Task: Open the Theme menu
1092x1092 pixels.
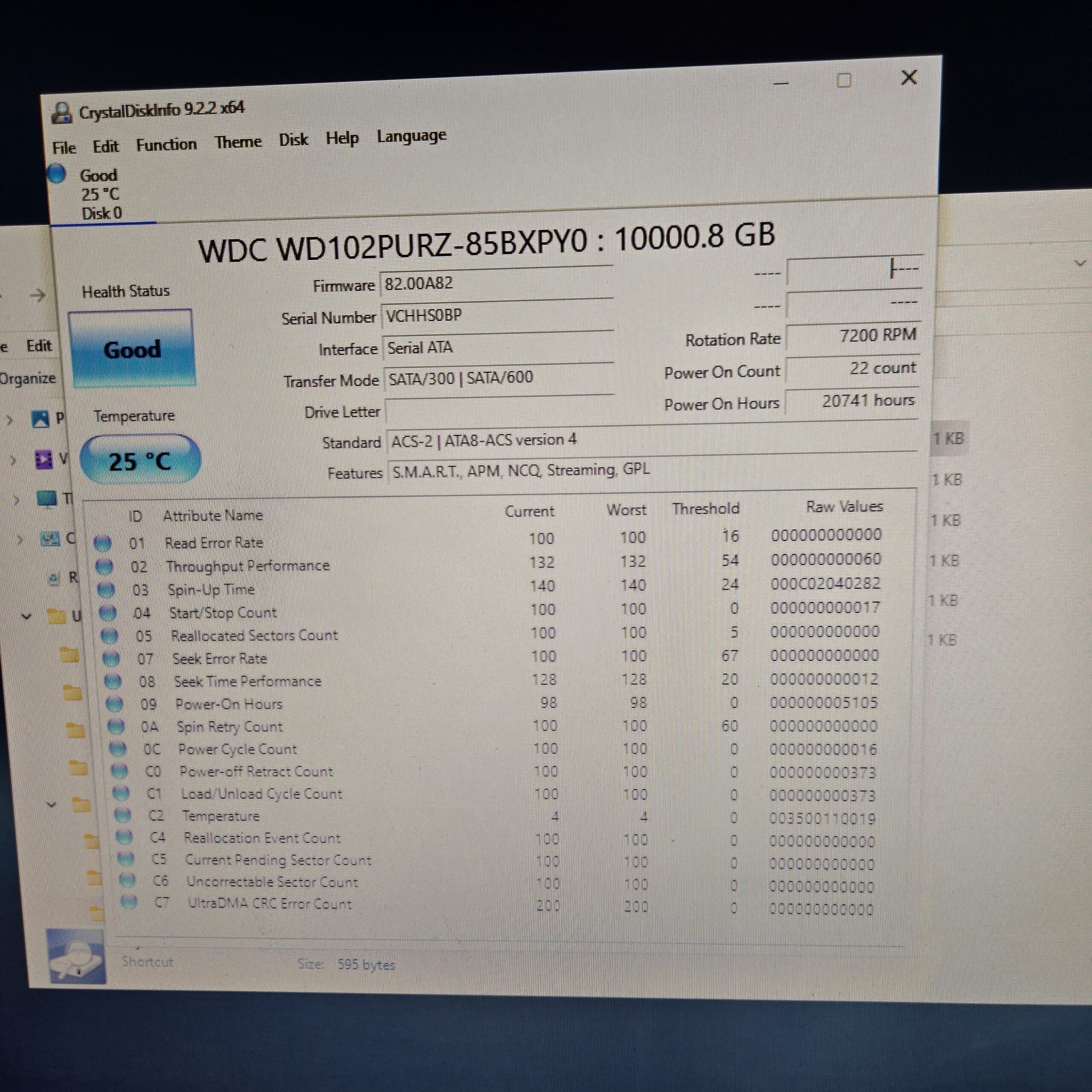Action: [x=238, y=140]
